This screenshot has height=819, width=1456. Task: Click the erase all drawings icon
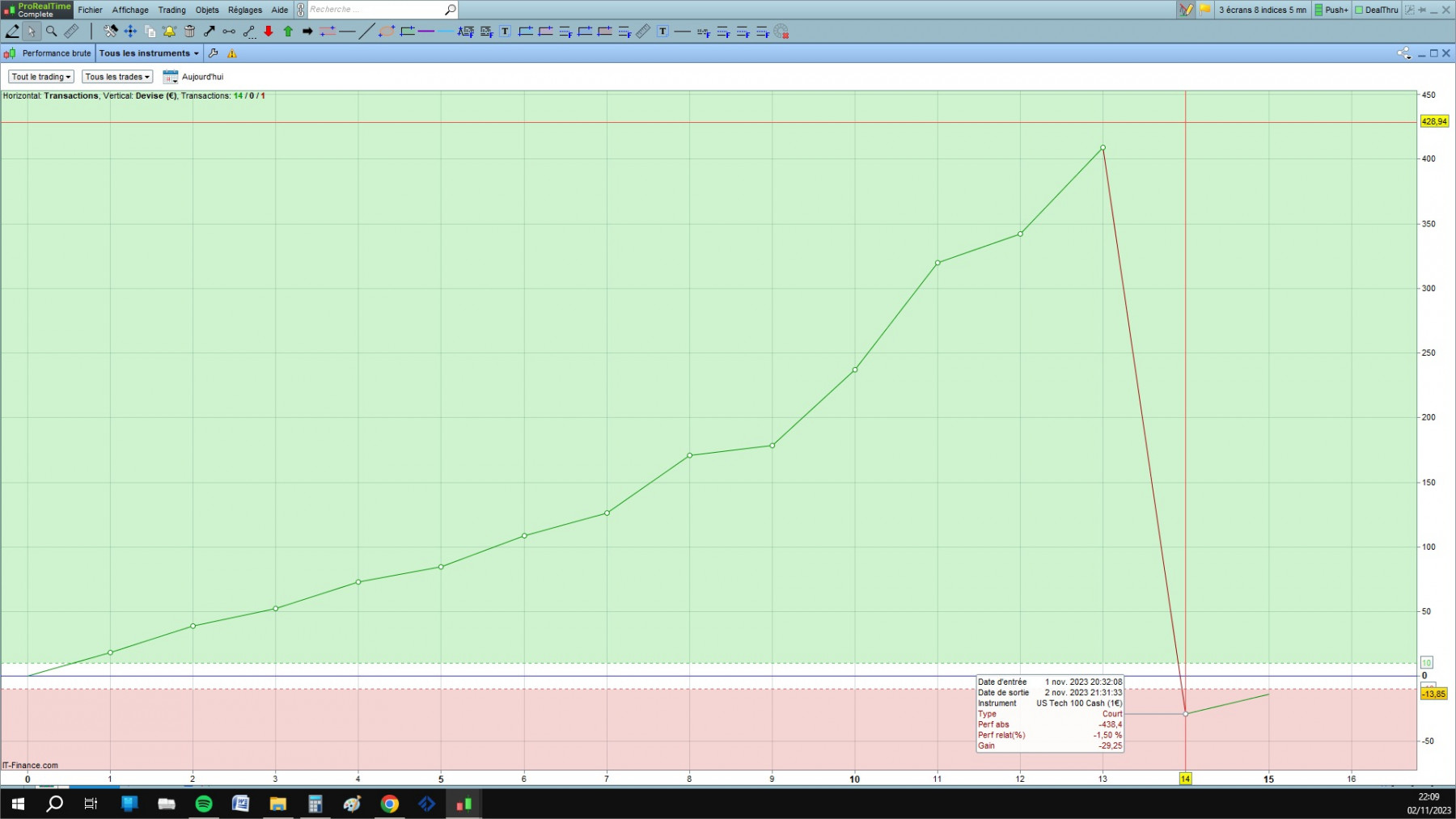tap(781, 32)
